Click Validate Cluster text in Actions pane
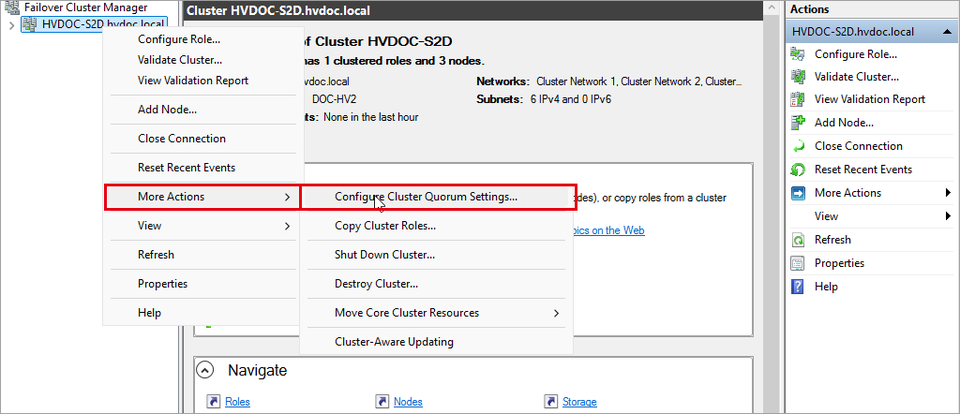 pyautogui.click(x=857, y=77)
